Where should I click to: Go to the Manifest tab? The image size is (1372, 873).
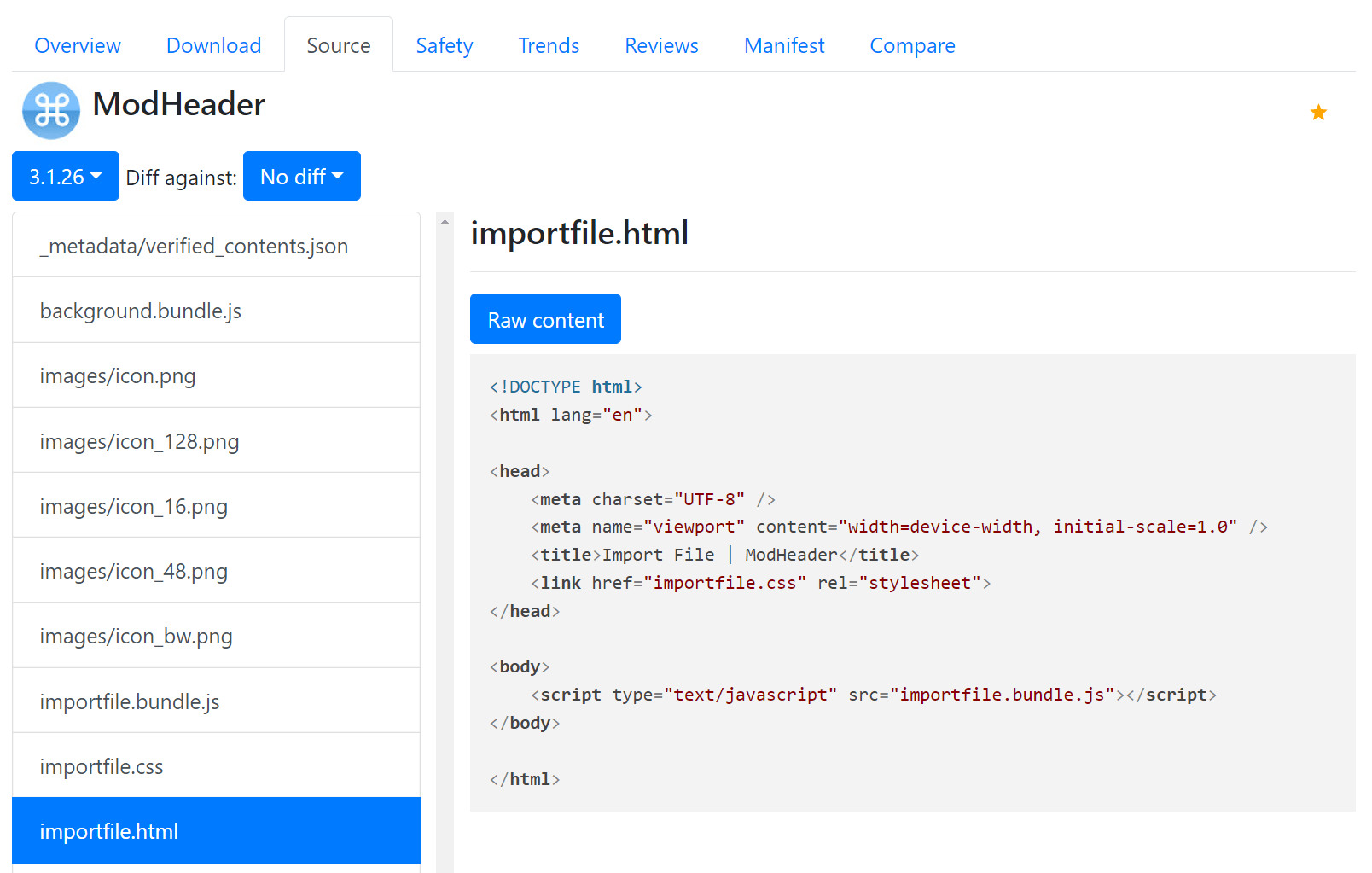coord(784,45)
